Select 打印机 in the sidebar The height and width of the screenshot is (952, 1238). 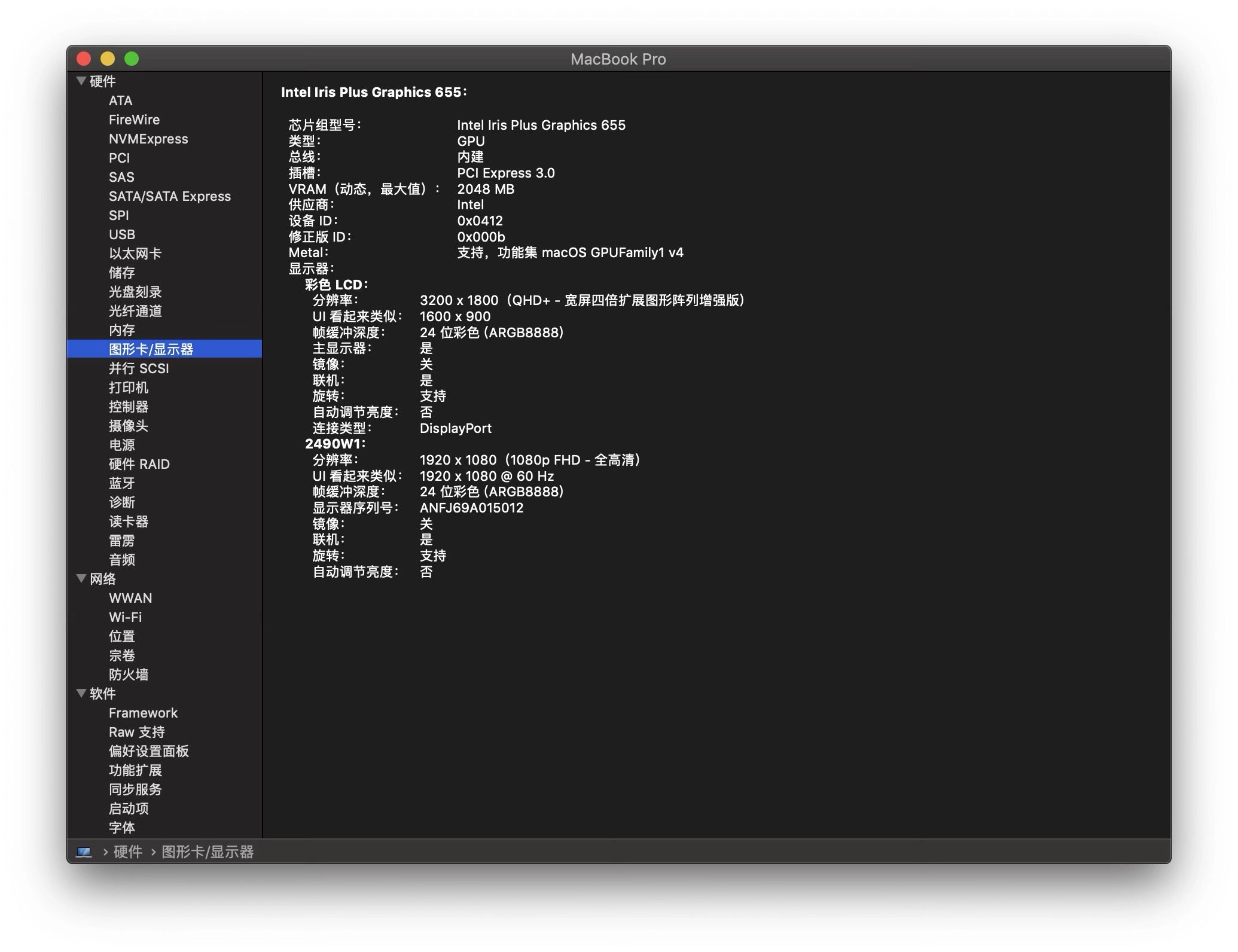[129, 387]
